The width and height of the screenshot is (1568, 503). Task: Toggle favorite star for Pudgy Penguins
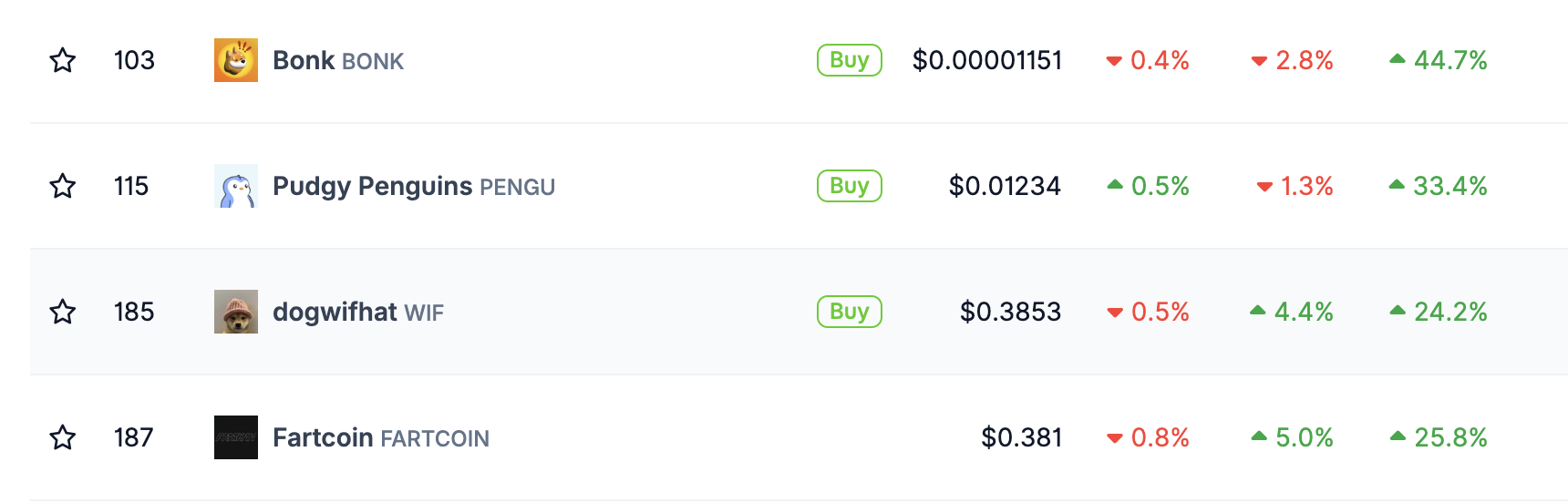[x=63, y=186]
